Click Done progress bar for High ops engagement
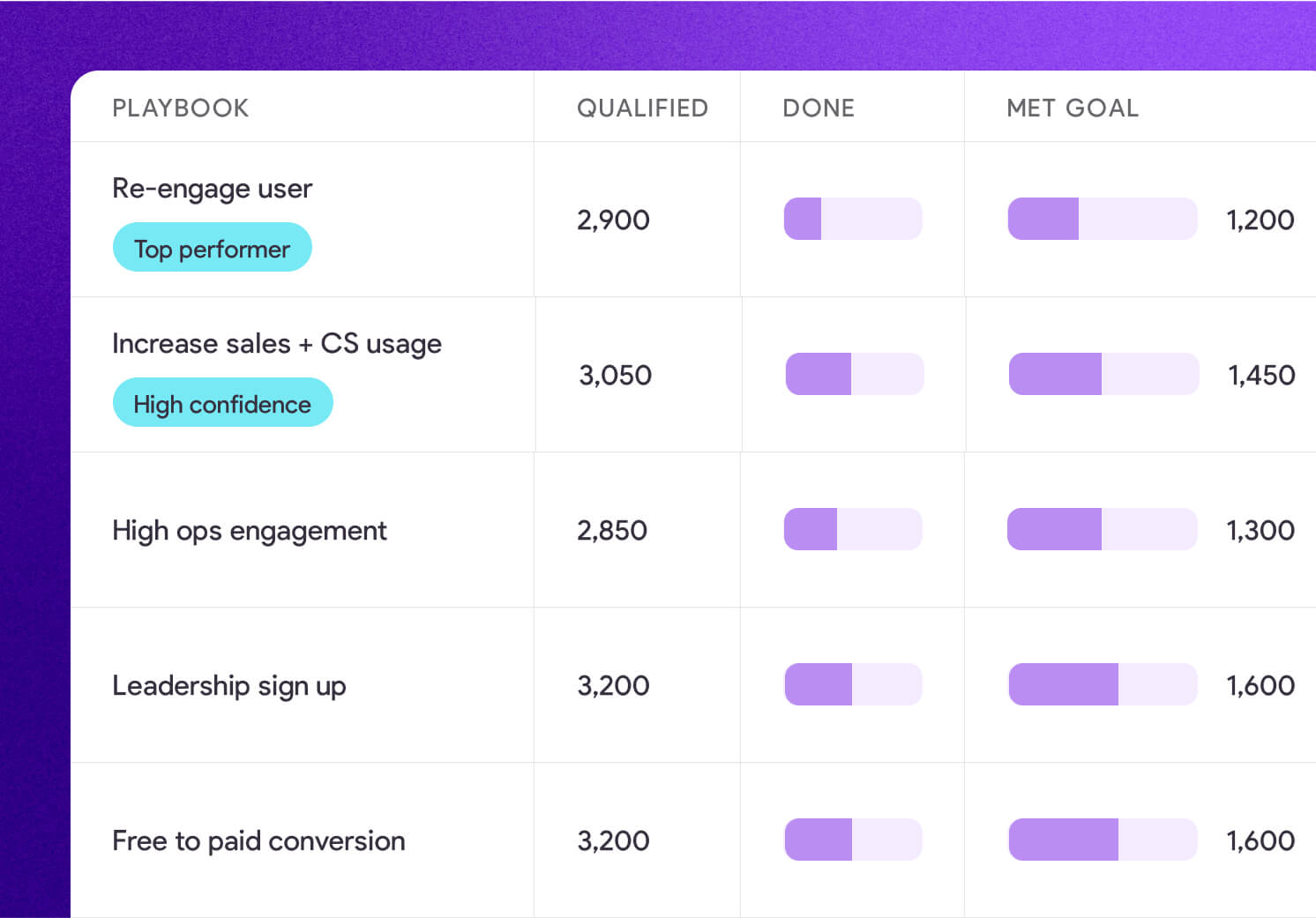 pos(853,529)
